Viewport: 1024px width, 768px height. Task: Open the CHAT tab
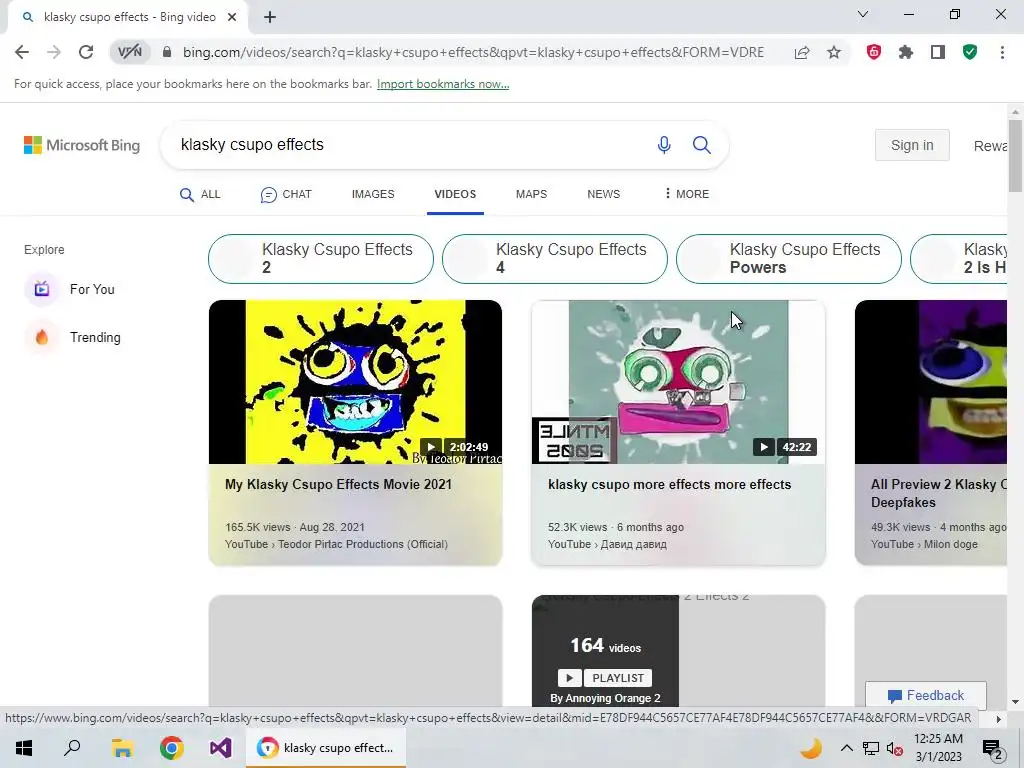point(286,195)
